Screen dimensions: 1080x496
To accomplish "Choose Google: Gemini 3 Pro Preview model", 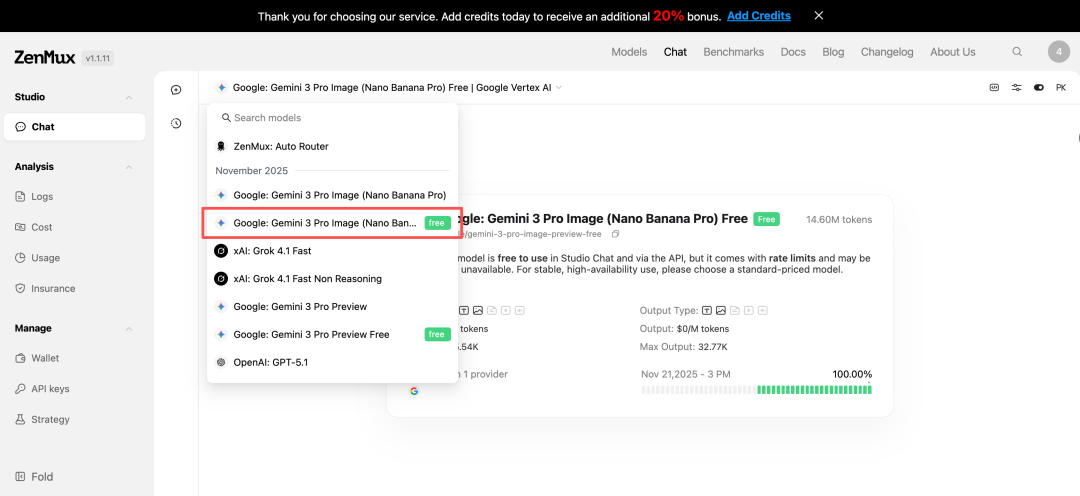I will point(333,307).
